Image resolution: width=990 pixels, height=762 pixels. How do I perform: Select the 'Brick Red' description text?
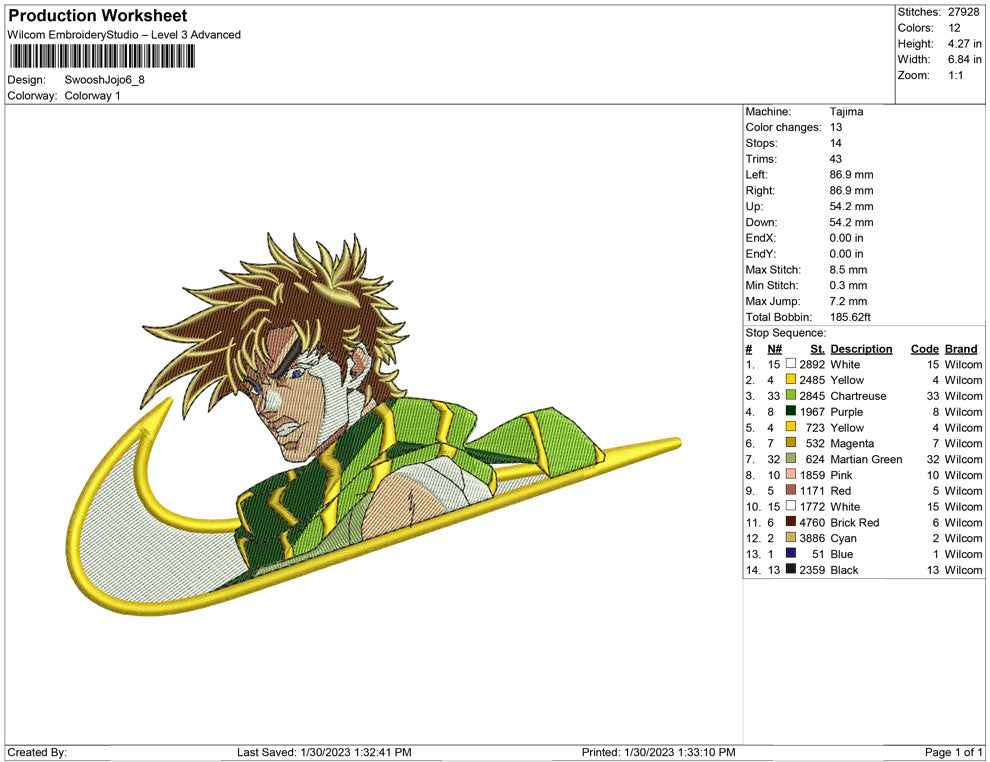point(854,522)
